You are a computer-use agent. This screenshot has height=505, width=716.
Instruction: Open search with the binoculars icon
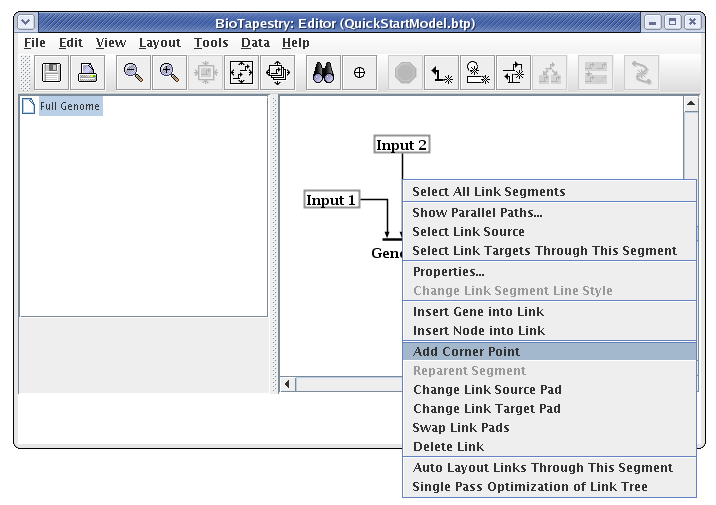(x=322, y=73)
